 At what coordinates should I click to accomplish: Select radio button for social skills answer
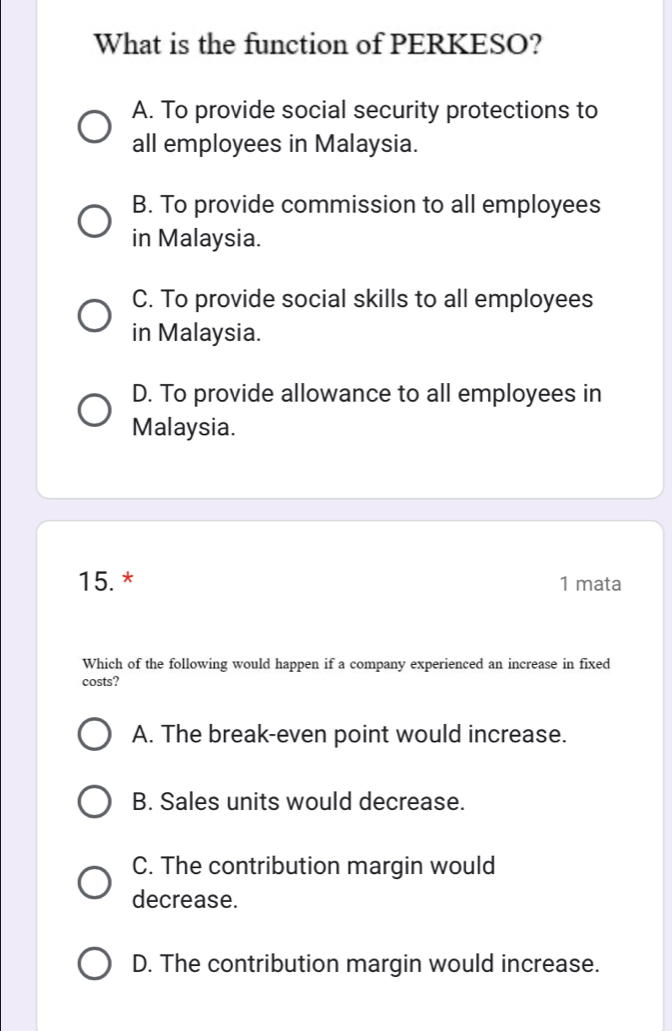(96, 315)
